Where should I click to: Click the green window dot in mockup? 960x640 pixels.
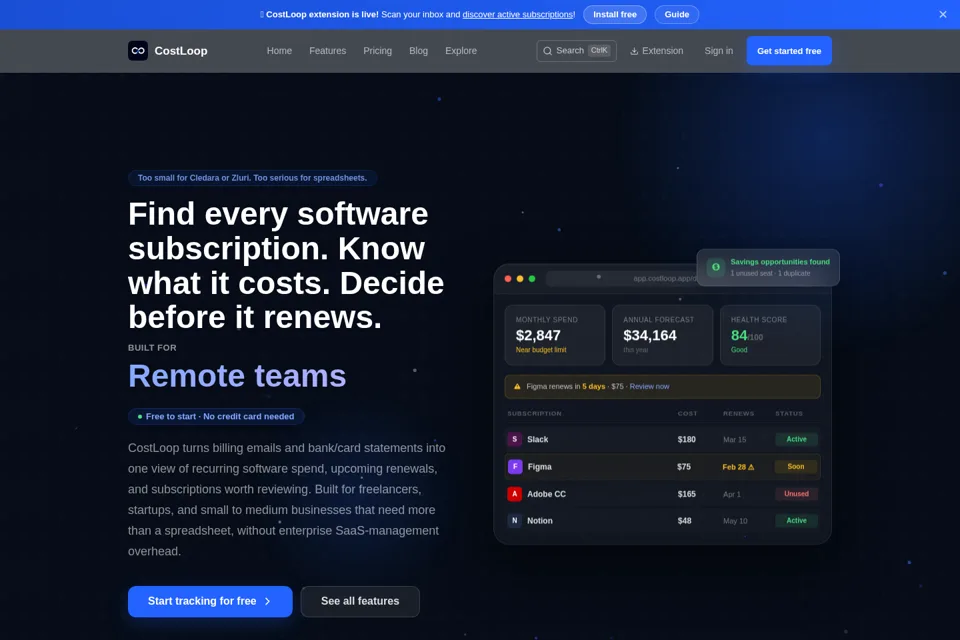coord(532,279)
